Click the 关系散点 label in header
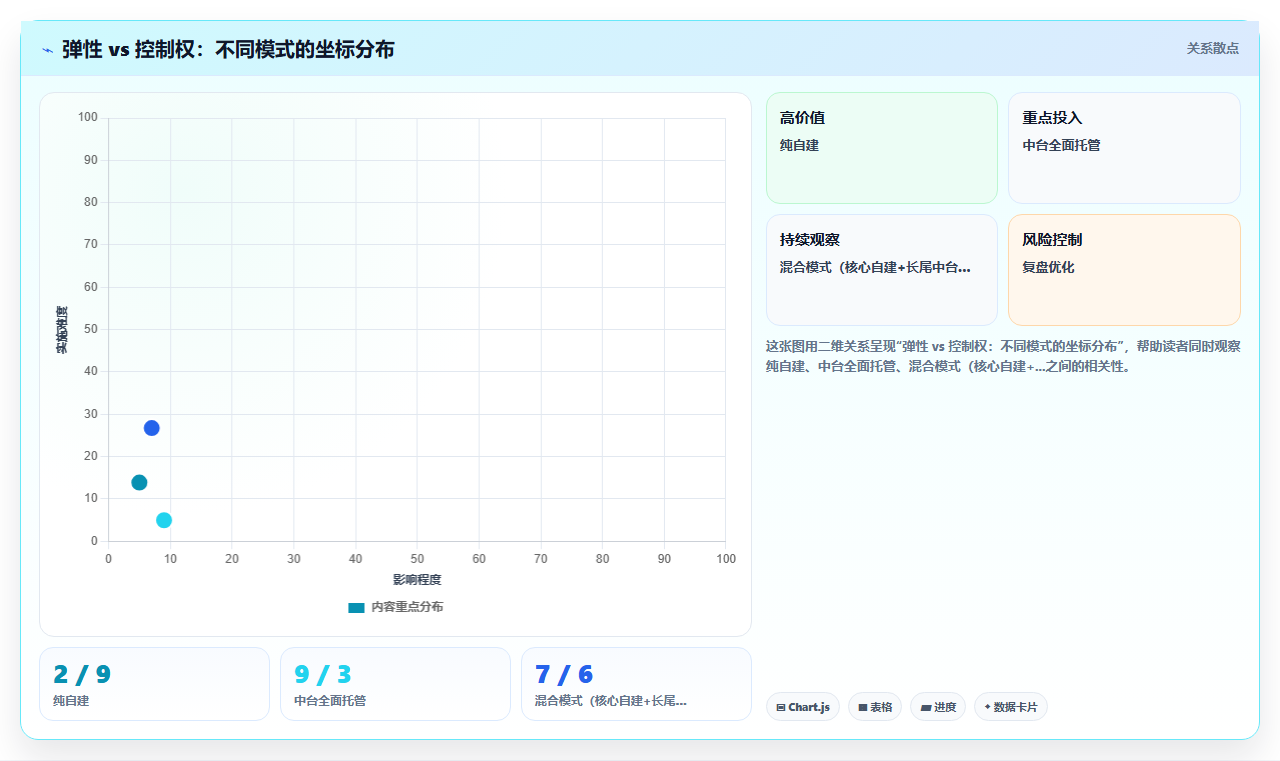This screenshot has height=761, width=1280. (1212, 48)
